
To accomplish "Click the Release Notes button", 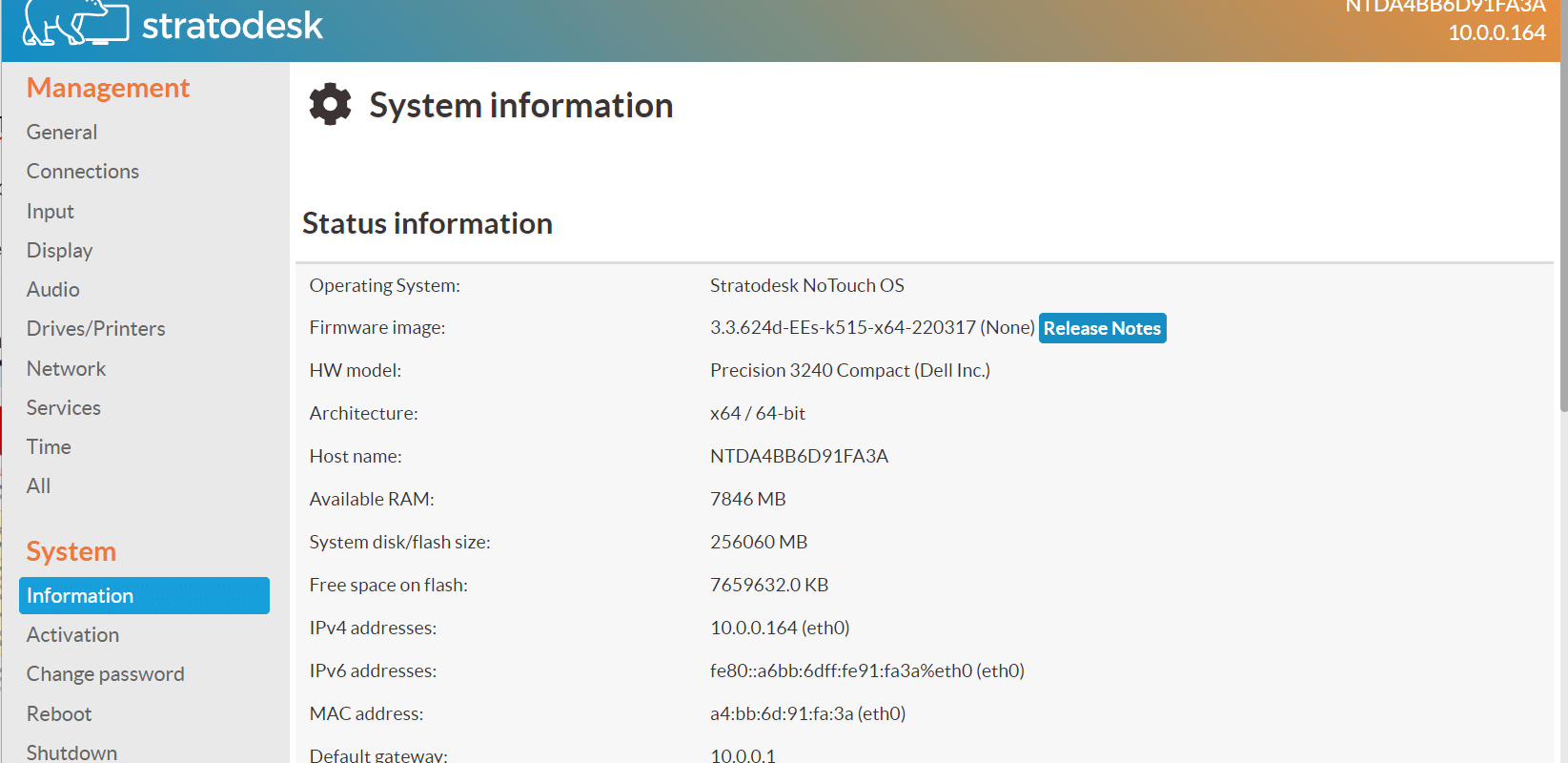I will [x=1102, y=328].
